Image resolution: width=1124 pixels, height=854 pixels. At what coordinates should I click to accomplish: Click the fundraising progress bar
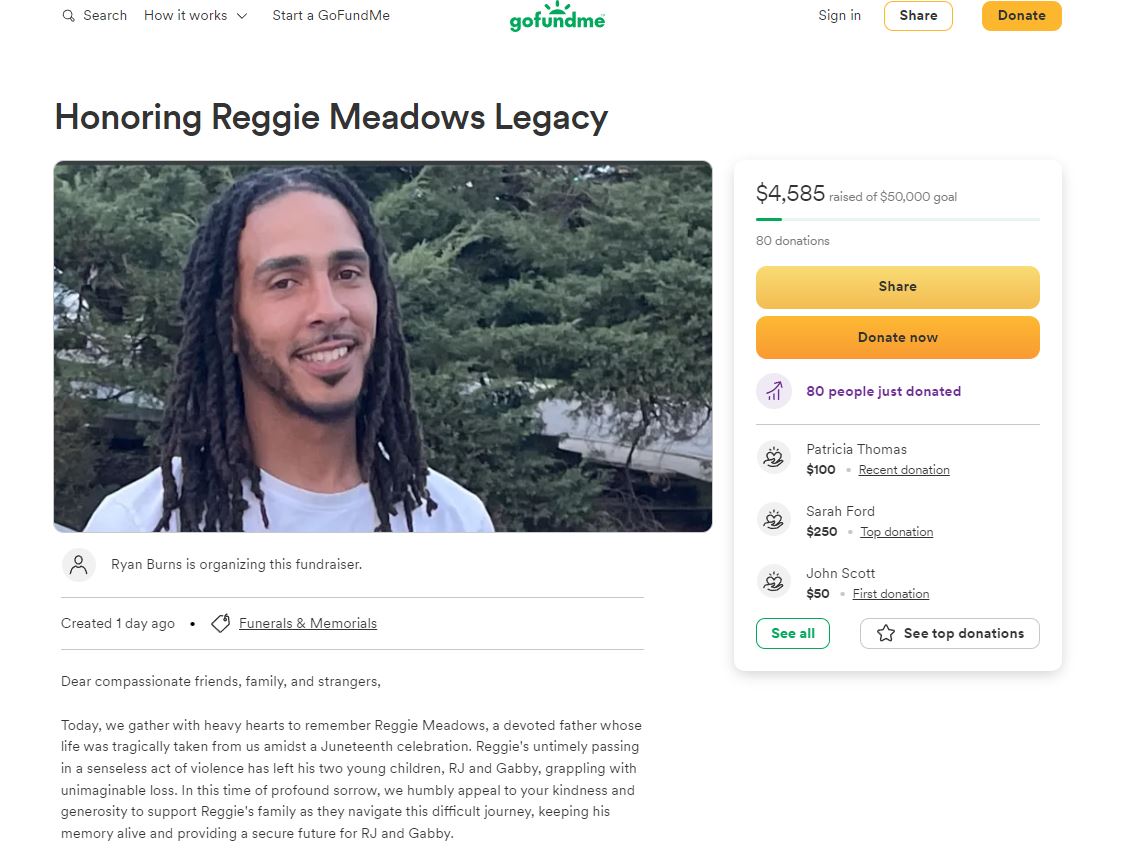(897, 219)
